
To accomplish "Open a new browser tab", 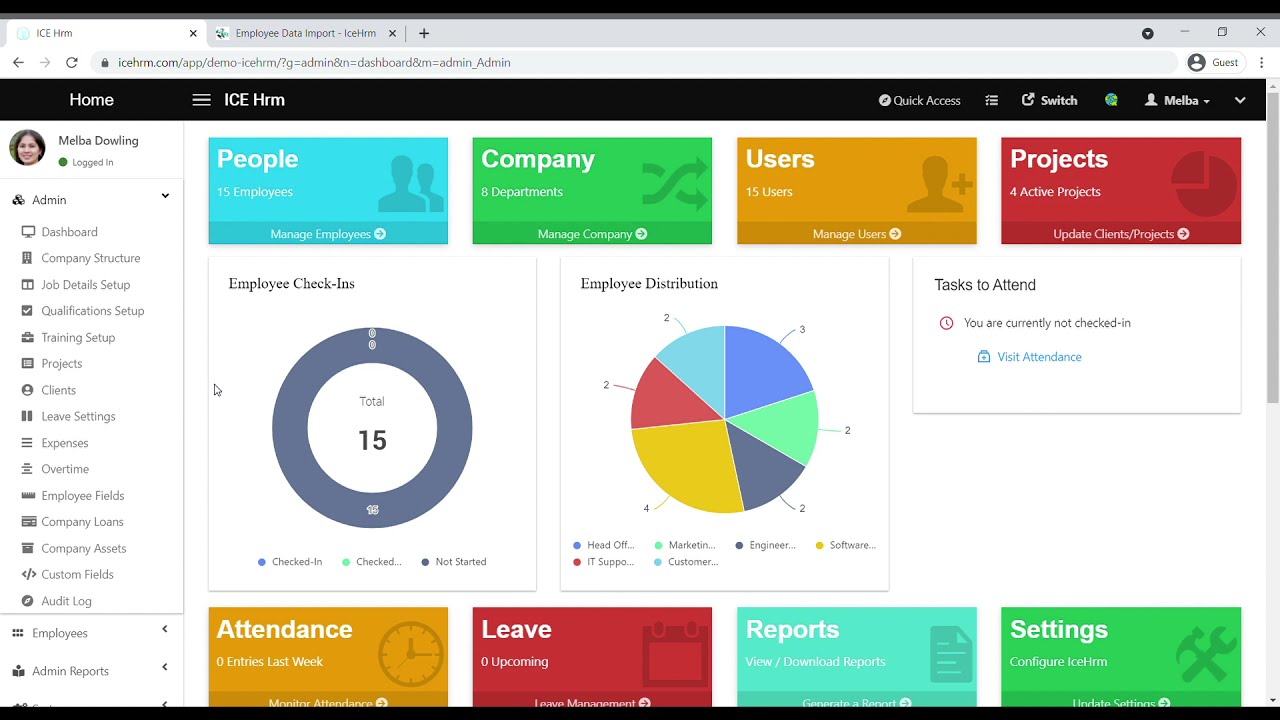I will click(x=424, y=33).
